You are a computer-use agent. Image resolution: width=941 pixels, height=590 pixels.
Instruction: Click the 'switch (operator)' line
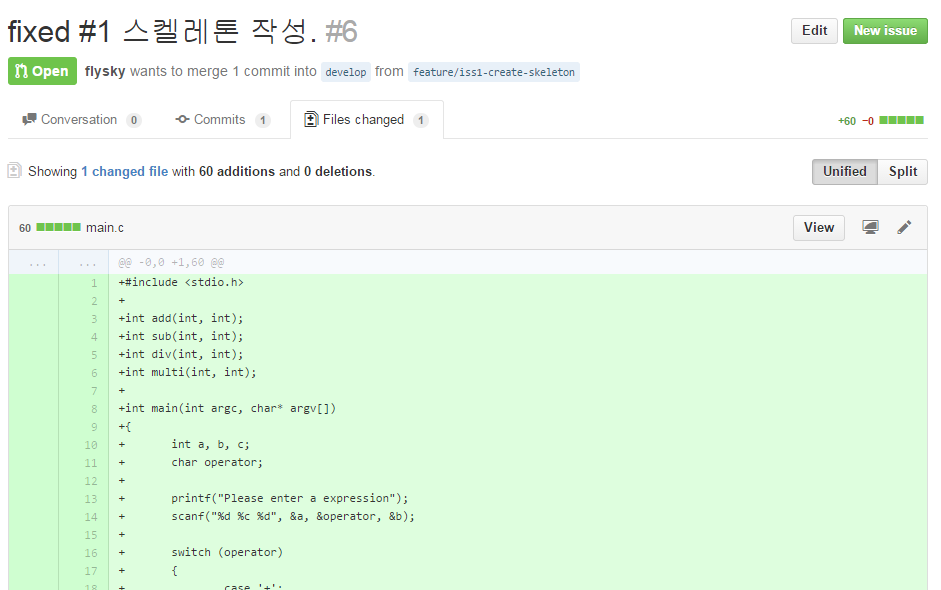tap(227, 552)
